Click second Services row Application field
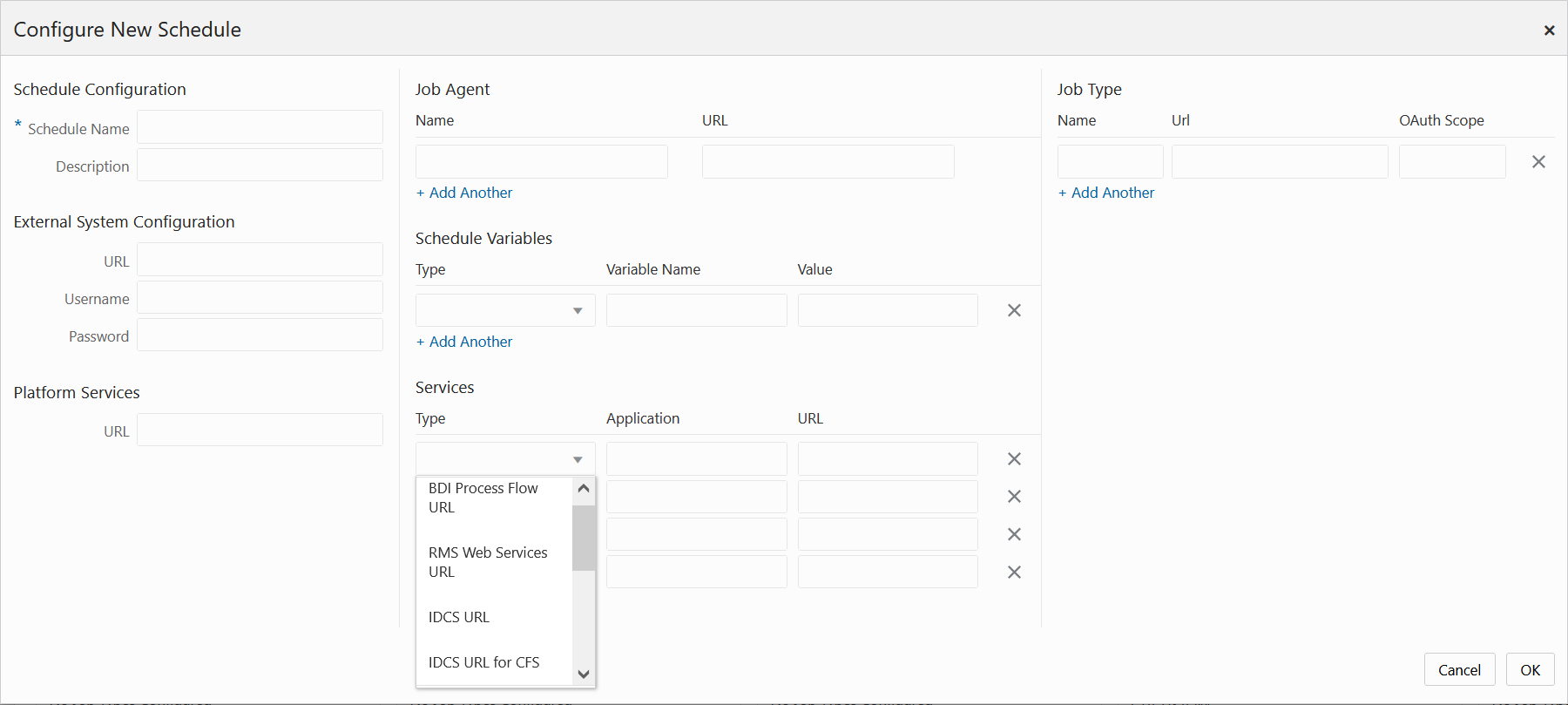 click(x=697, y=497)
